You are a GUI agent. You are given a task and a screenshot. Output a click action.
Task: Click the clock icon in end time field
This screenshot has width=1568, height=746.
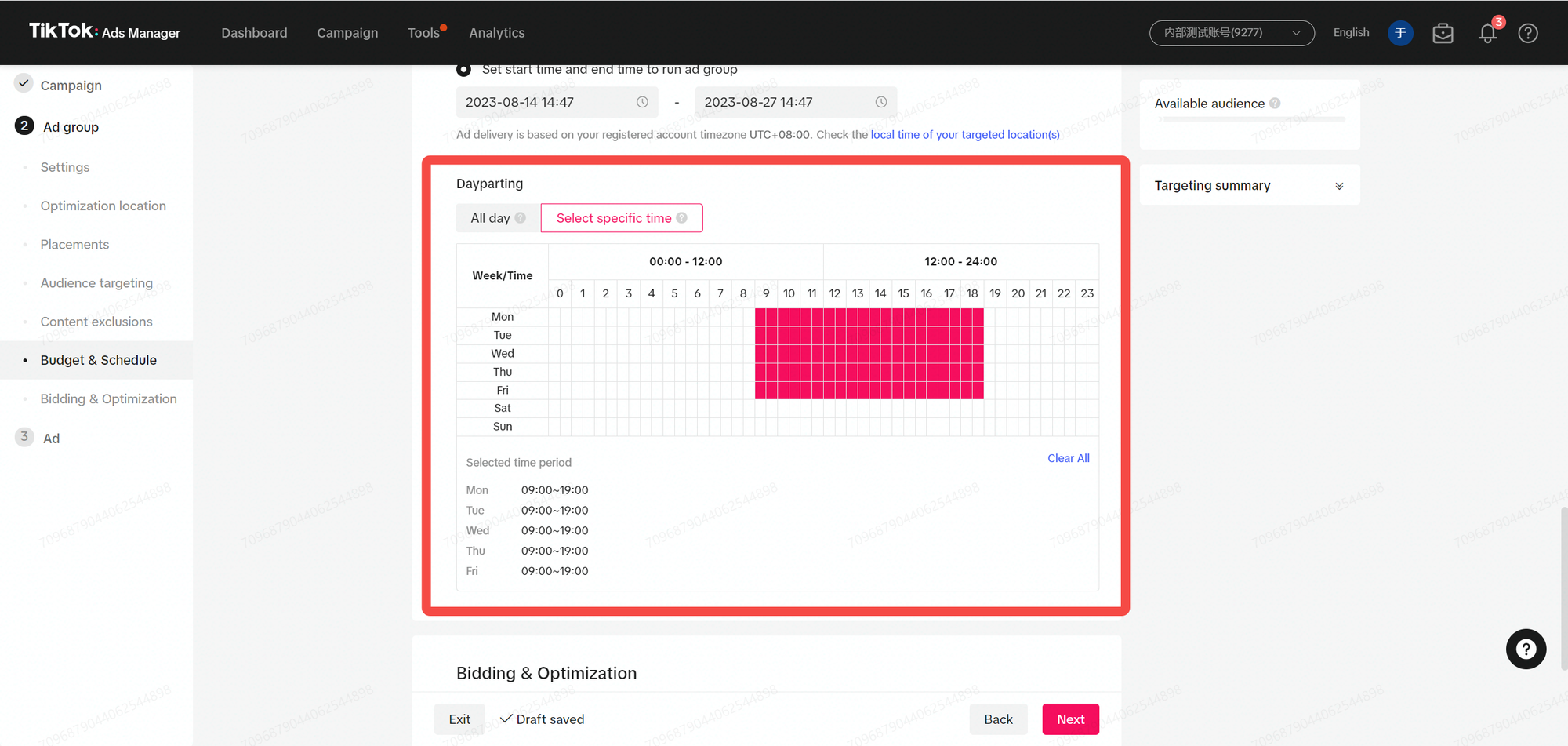click(x=880, y=102)
